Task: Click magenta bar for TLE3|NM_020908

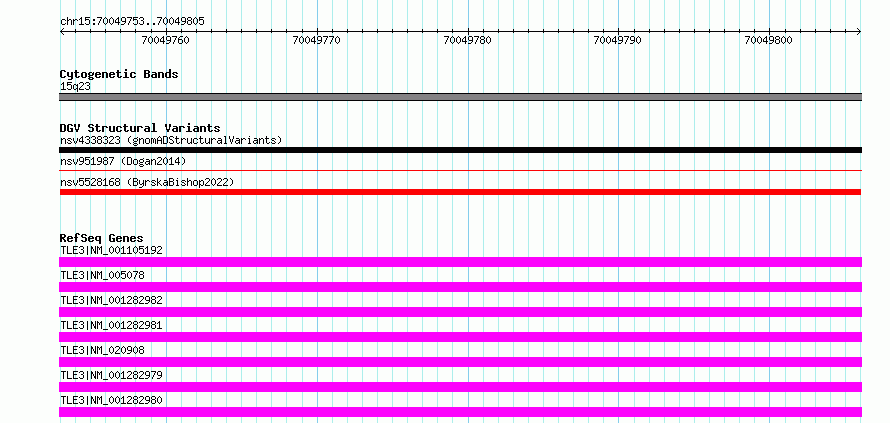Action: coord(460,362)
